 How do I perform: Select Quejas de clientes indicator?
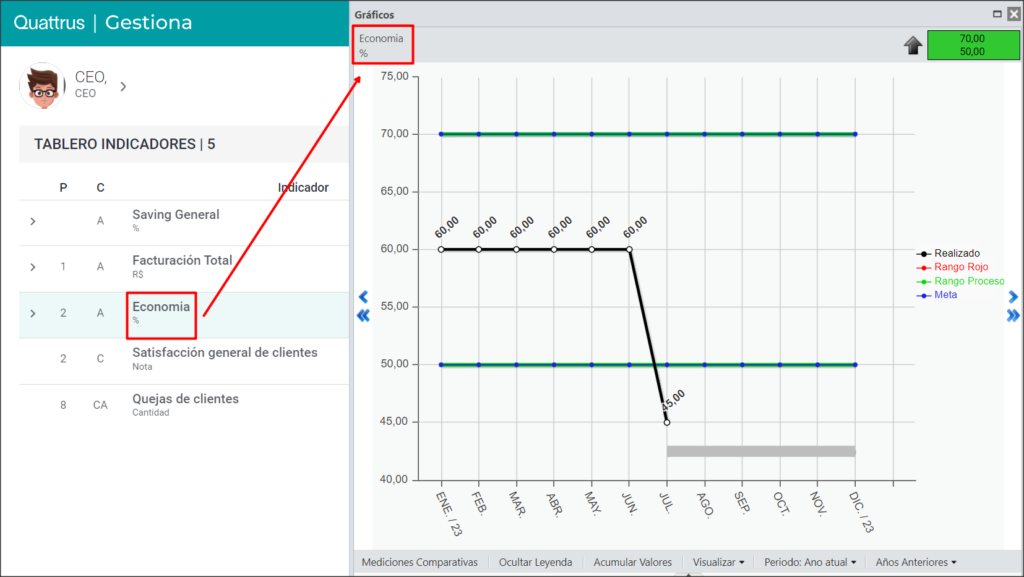point(185,399)
